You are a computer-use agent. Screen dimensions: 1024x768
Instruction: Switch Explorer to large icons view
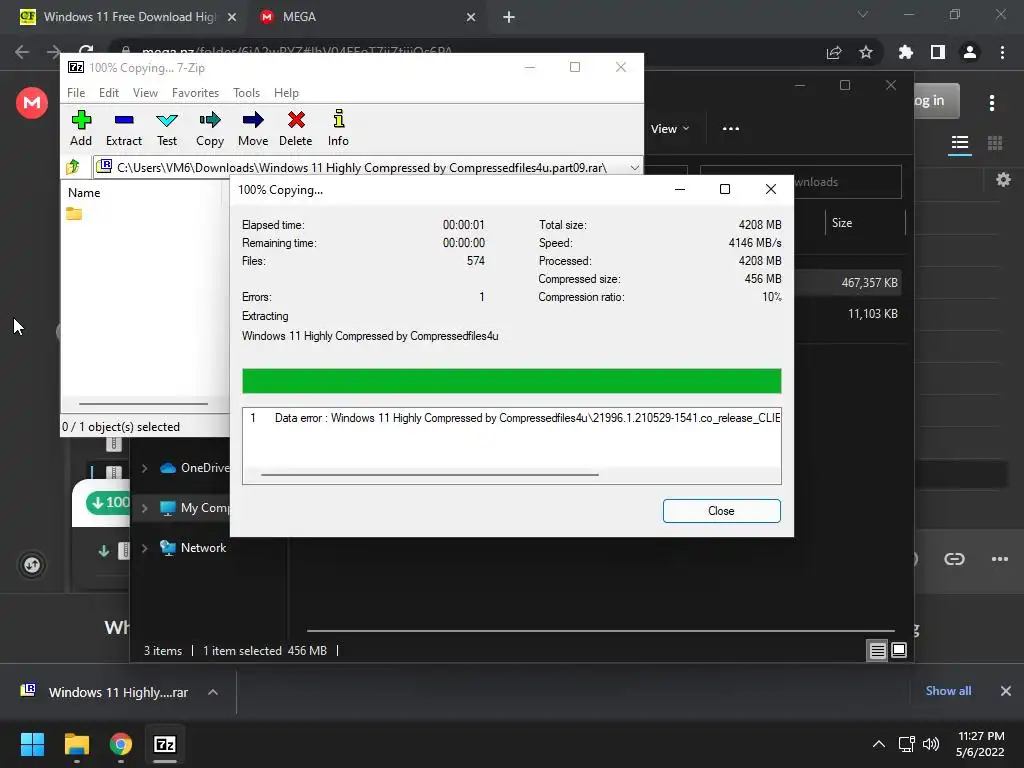tap(899, 650)
